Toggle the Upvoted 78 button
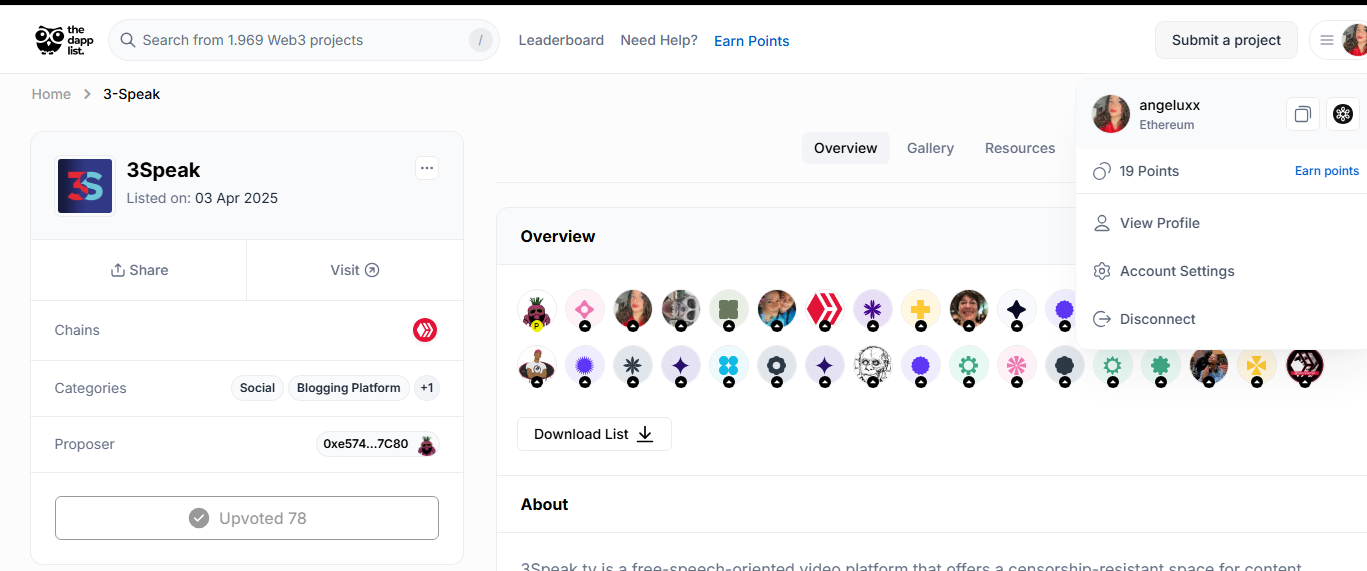 pos(247,518)
